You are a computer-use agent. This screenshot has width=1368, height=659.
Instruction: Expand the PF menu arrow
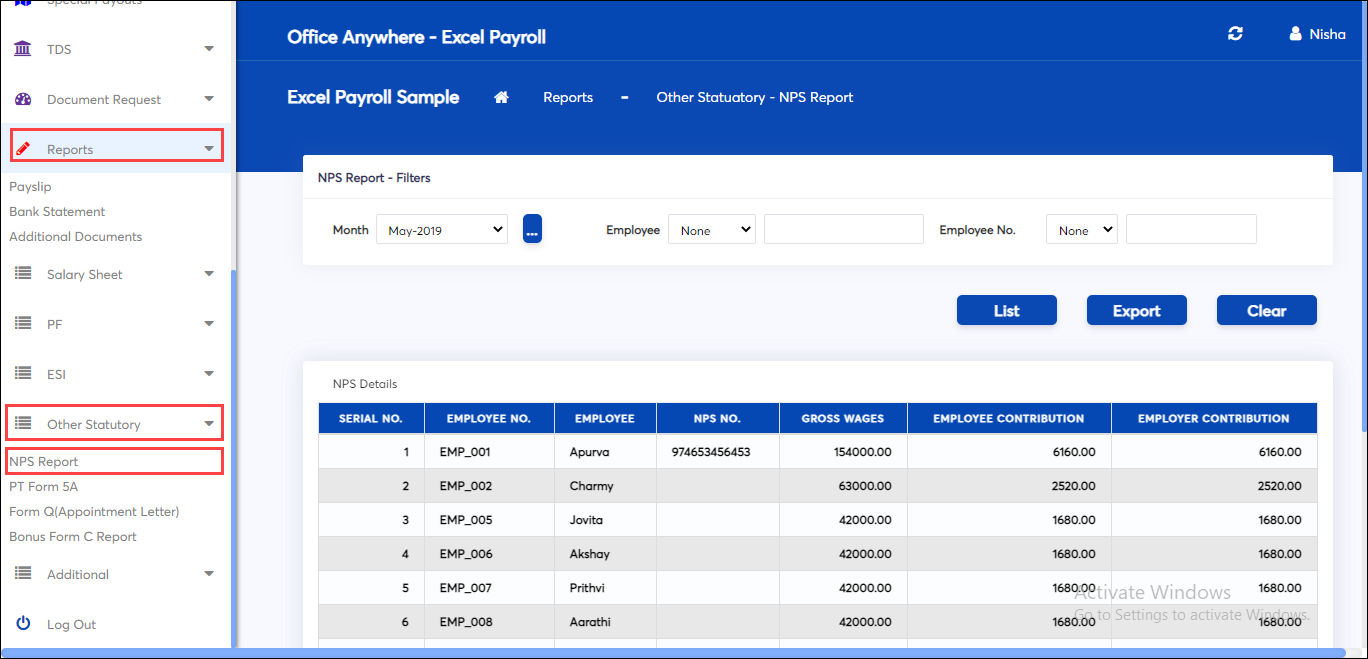click(209, 323)
